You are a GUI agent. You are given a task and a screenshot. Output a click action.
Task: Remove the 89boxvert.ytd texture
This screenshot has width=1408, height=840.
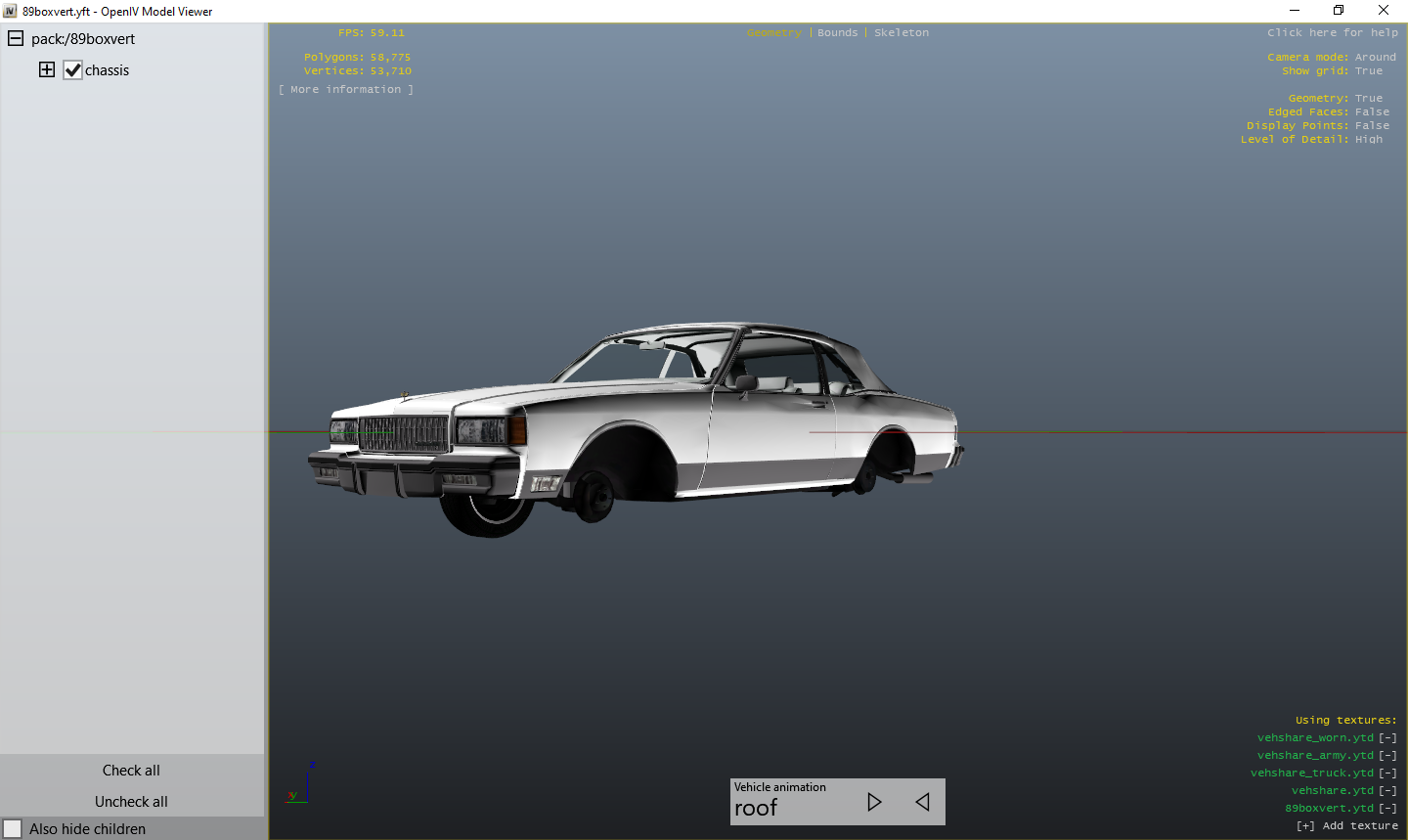1387,809
